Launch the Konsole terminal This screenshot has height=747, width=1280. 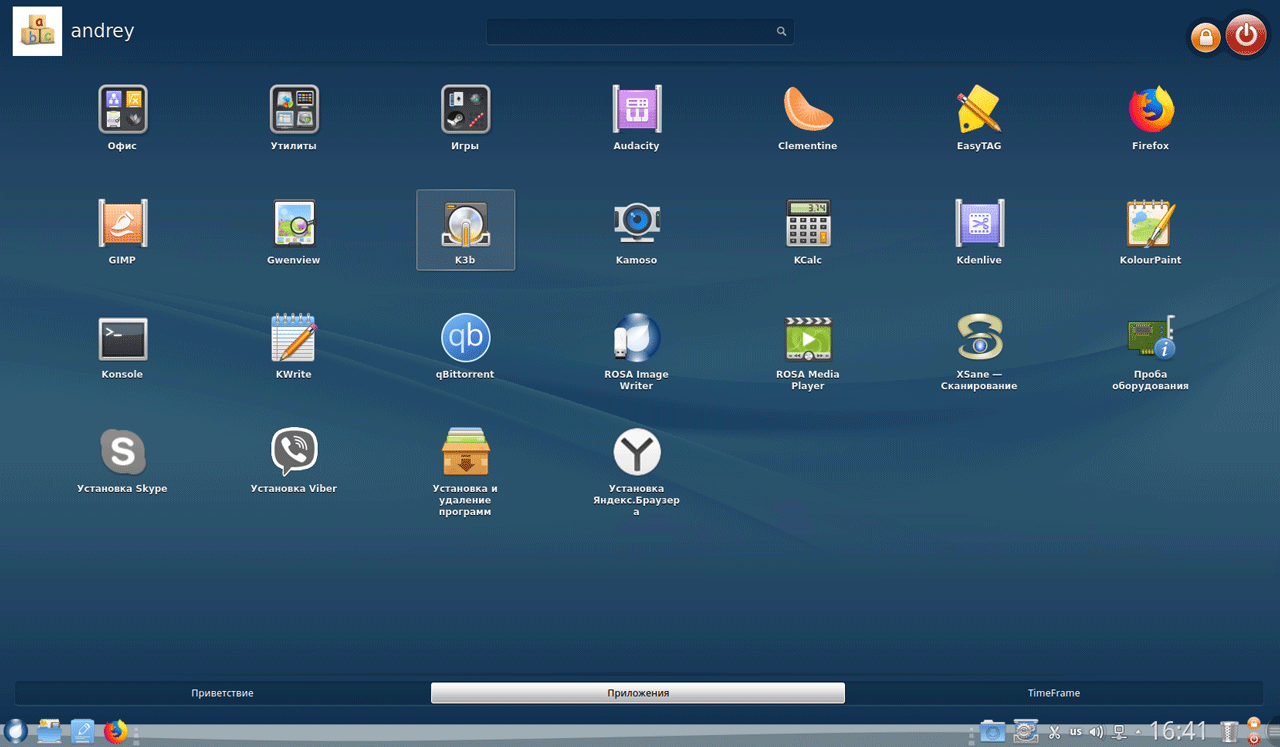click(122, 338)
